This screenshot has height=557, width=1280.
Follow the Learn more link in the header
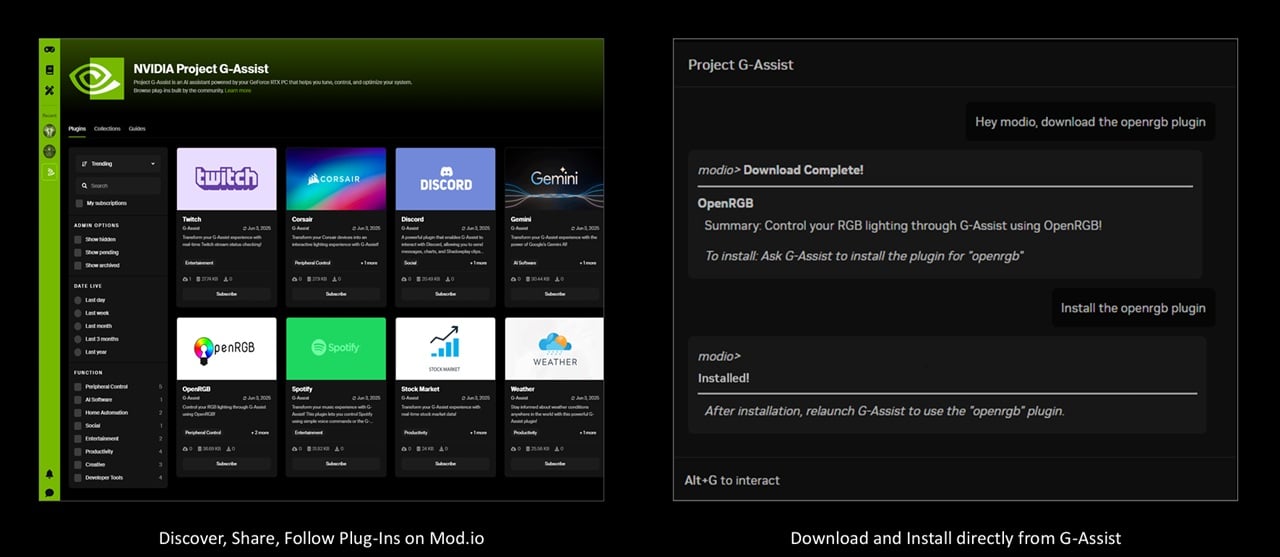click(238, 91)
